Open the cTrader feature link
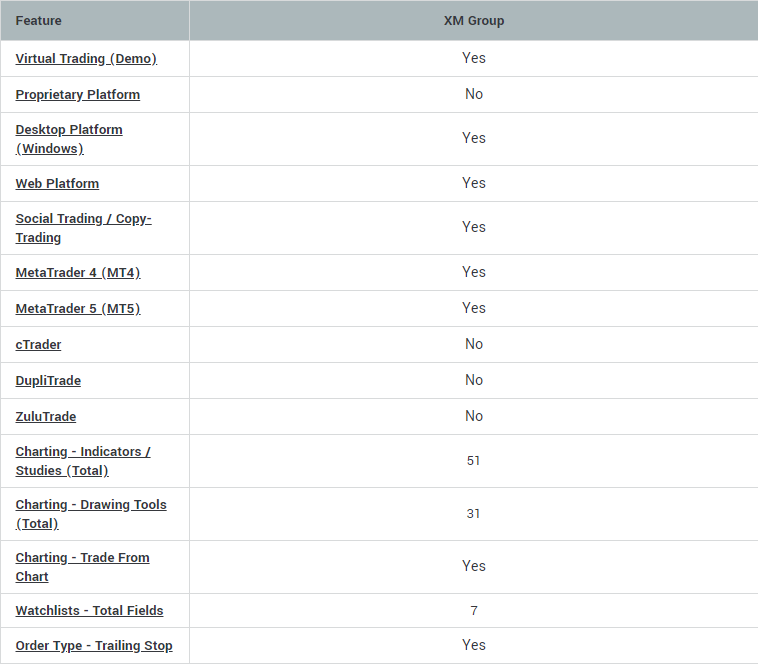The image size is (758, 667). coord(38,345)
